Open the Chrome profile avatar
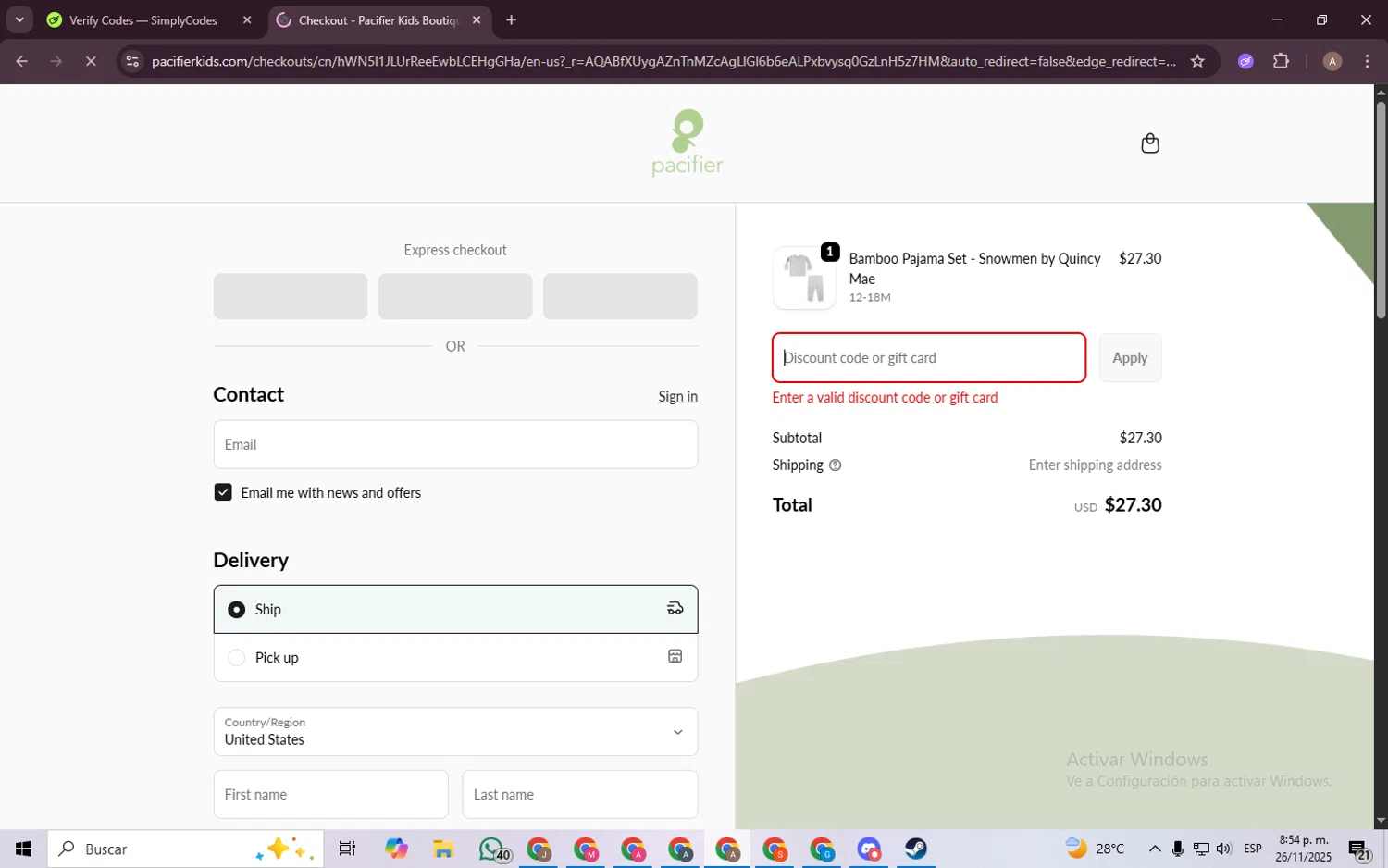Viewport: 1388px width, 868px height. coord(1332,61)
